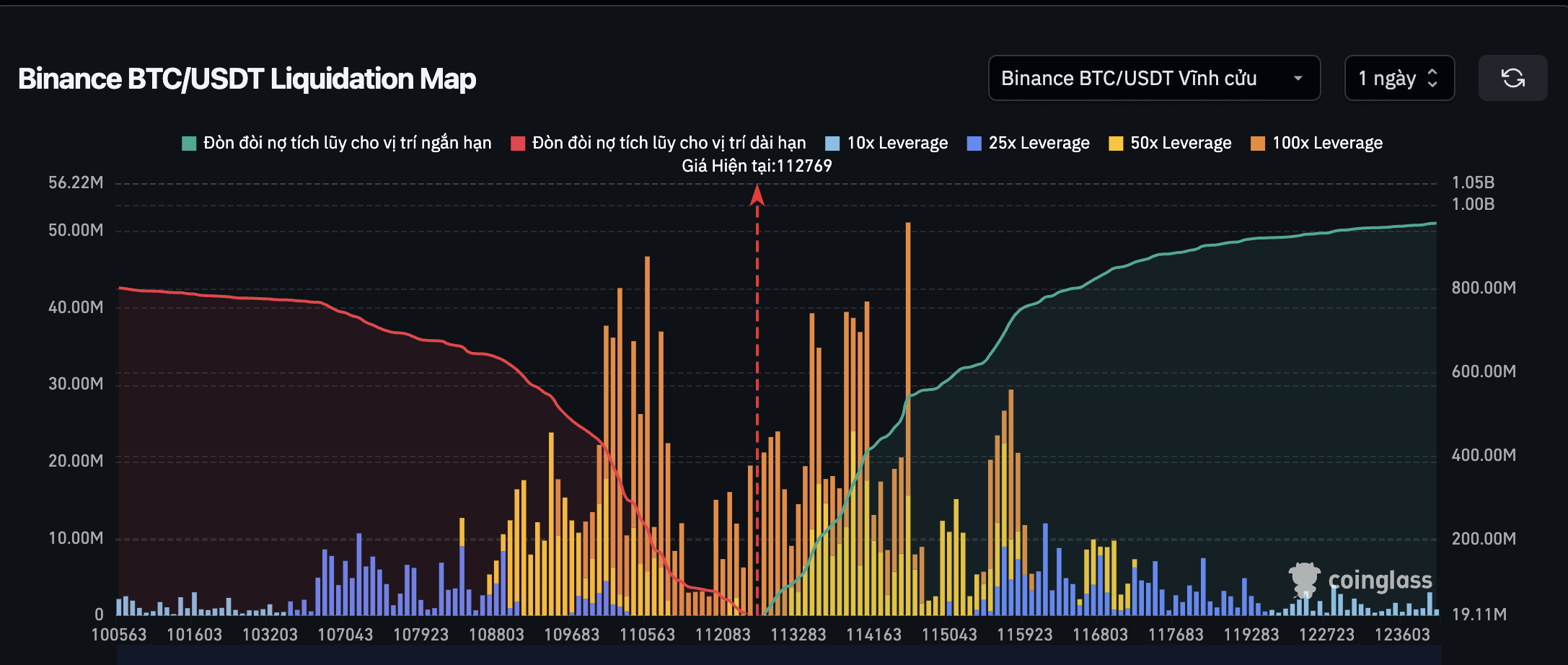Viewport: 1568px width, 665px height.
Task: Click the 119283 x-axis price label
Action: [x=1251, y=635]
